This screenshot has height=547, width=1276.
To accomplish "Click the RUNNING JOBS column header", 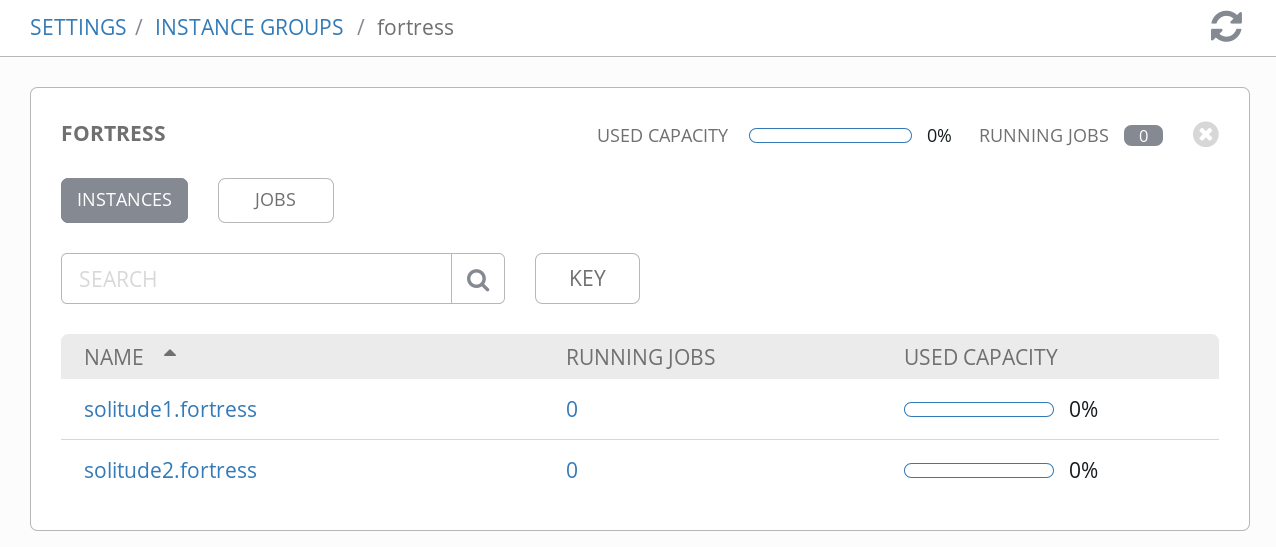I will tap(640, 357).
